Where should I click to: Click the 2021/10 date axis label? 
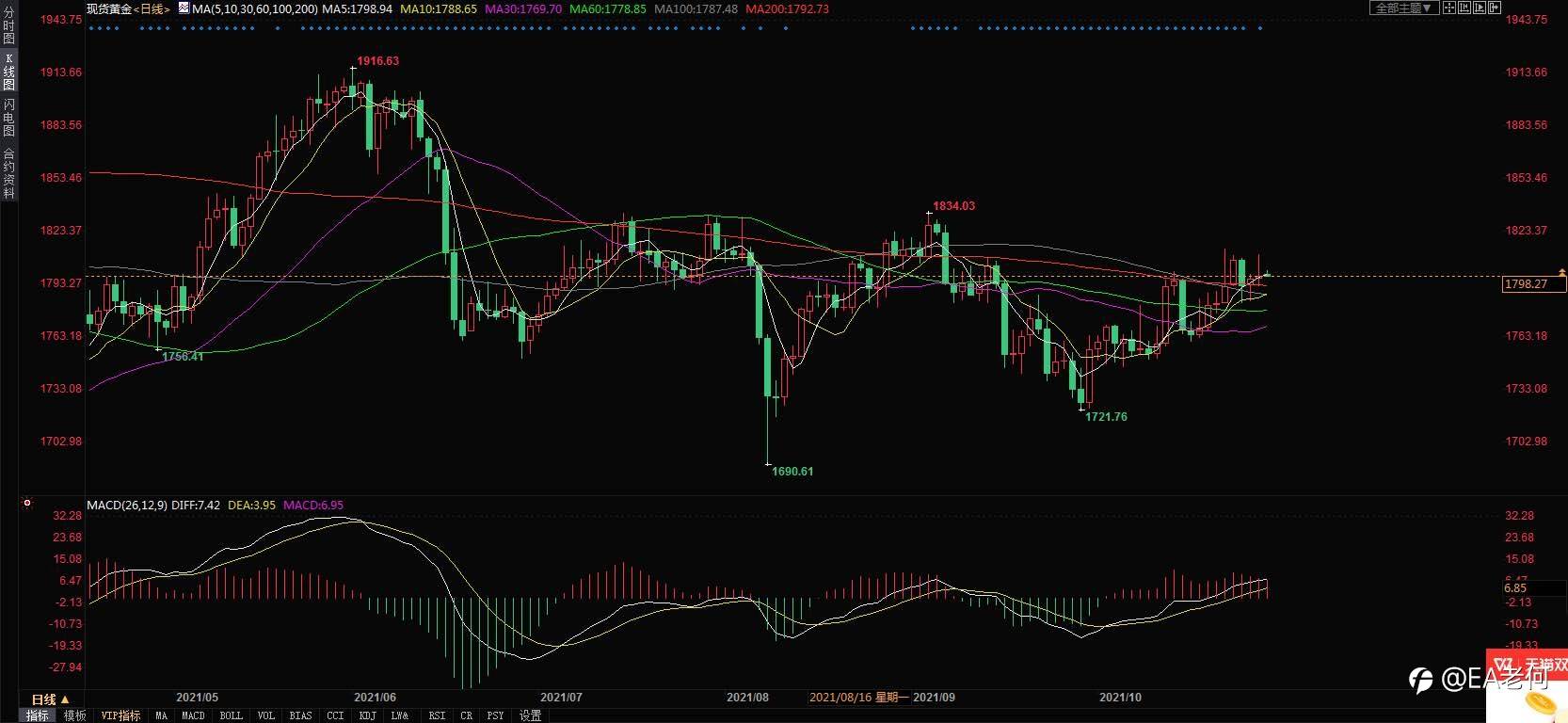(x=1120, y=698)
